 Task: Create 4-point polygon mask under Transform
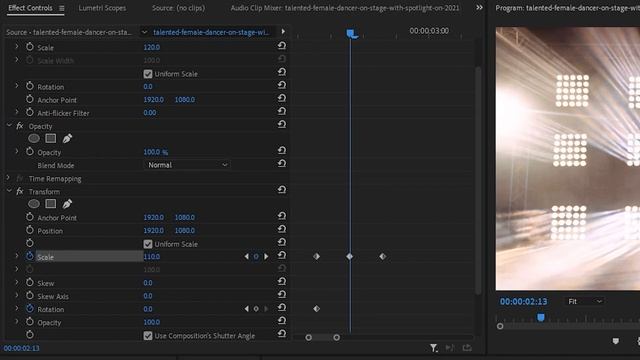click(x=51, y=204)
